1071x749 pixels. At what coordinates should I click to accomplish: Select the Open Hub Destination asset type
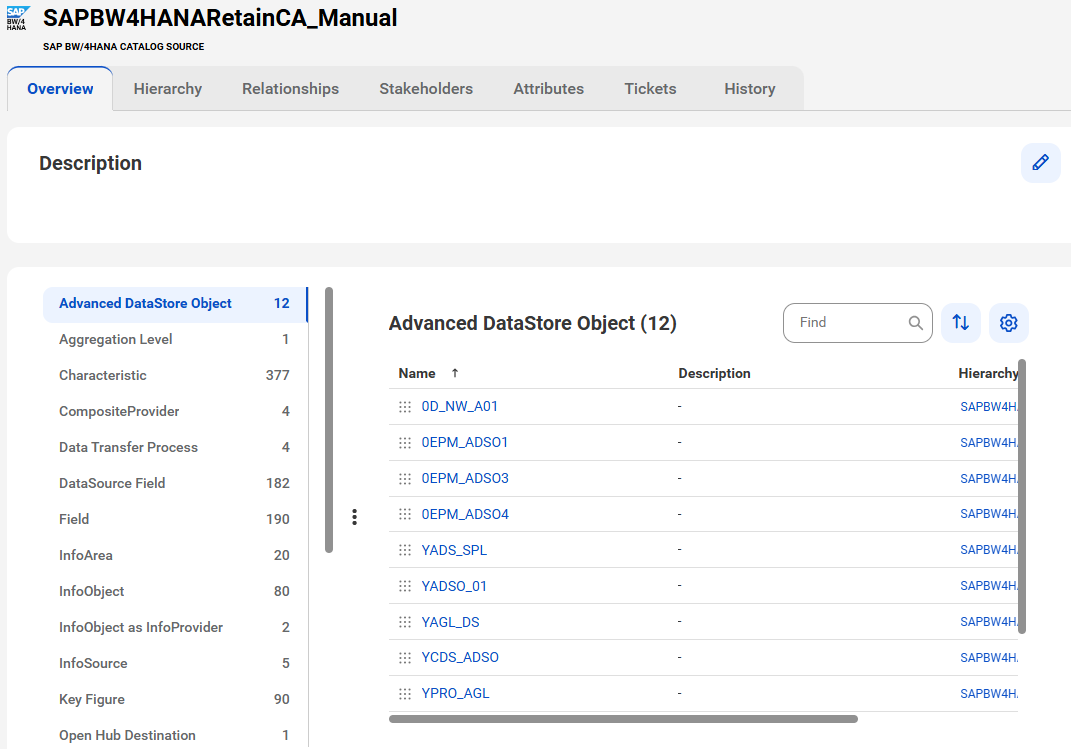tap(175, 735)
